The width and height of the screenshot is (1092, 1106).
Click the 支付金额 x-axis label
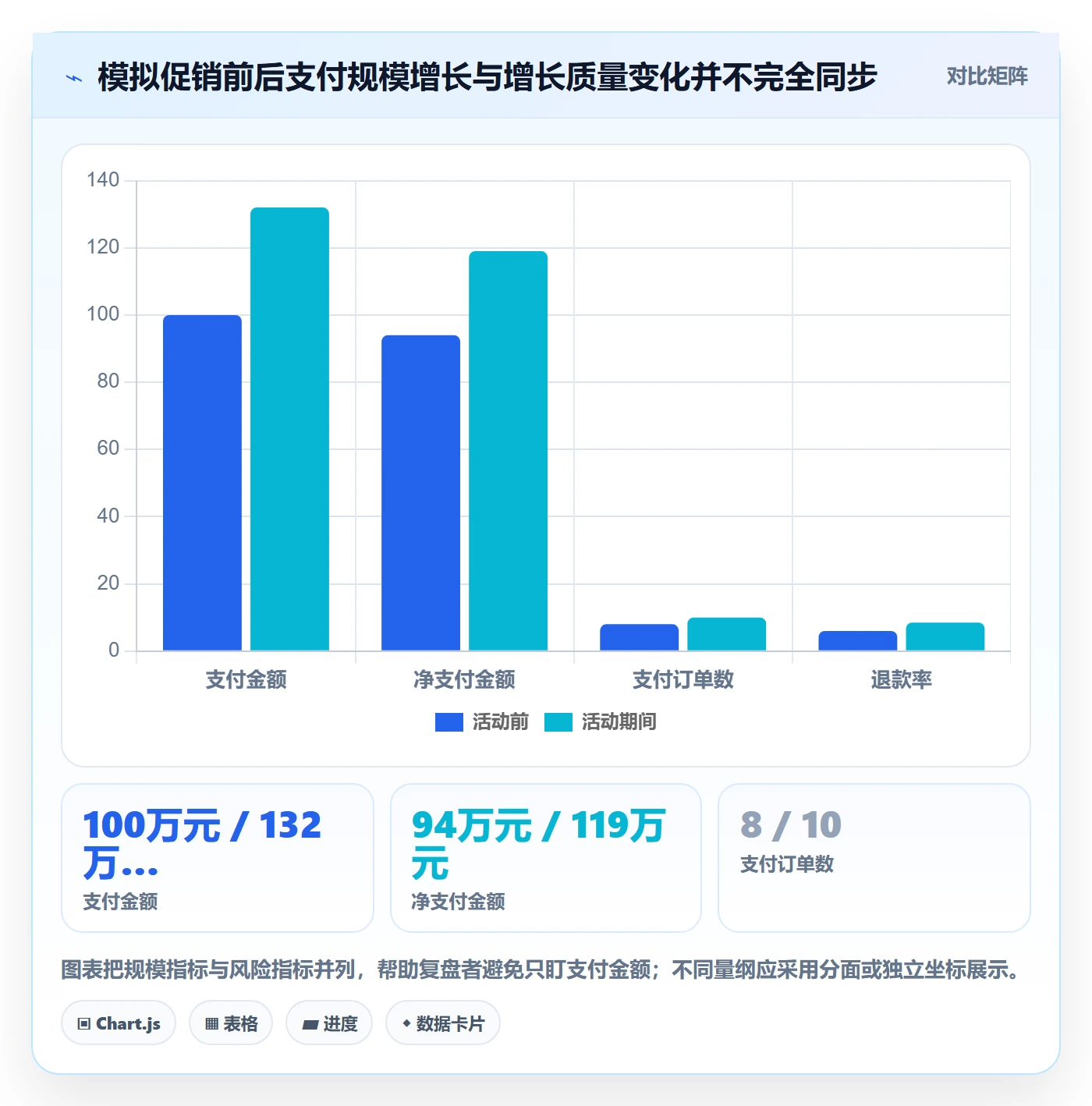pyautogui.click(x=246, y=679)
